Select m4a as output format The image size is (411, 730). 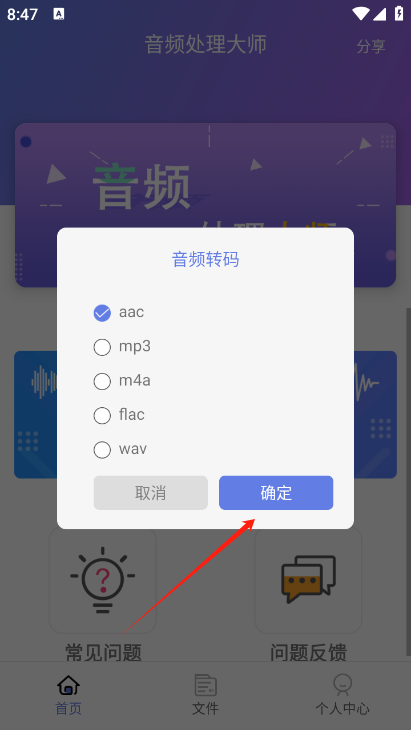pyautogui.click(x=102, y=381)
